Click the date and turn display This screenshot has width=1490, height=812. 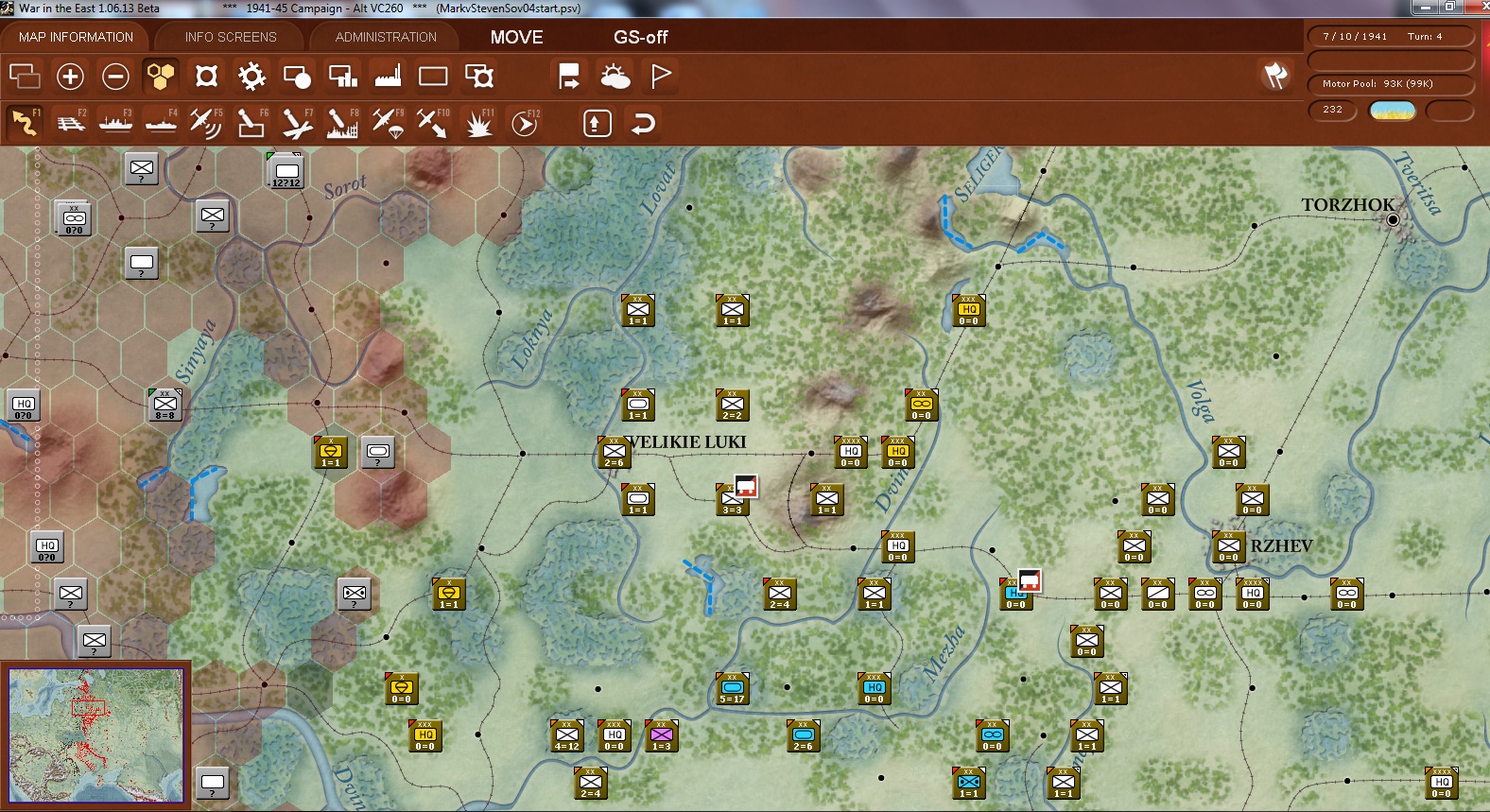click(1391, 37)
